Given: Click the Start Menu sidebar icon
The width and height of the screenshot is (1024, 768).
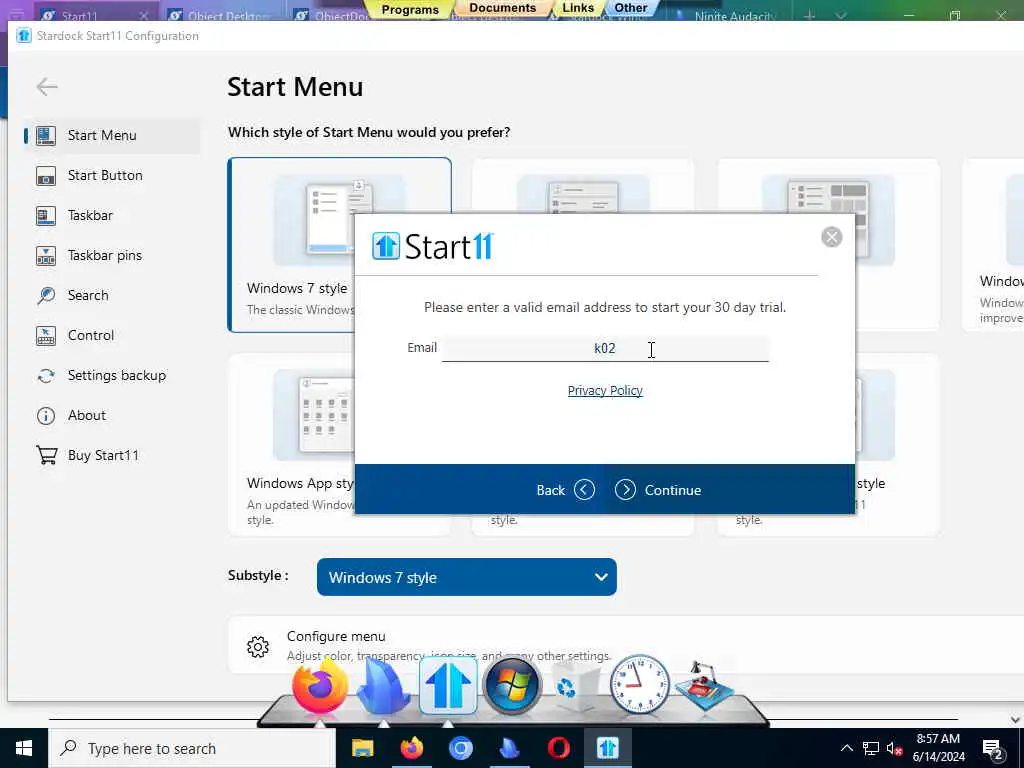Looking at the screenshot, I should coord(46,135).
